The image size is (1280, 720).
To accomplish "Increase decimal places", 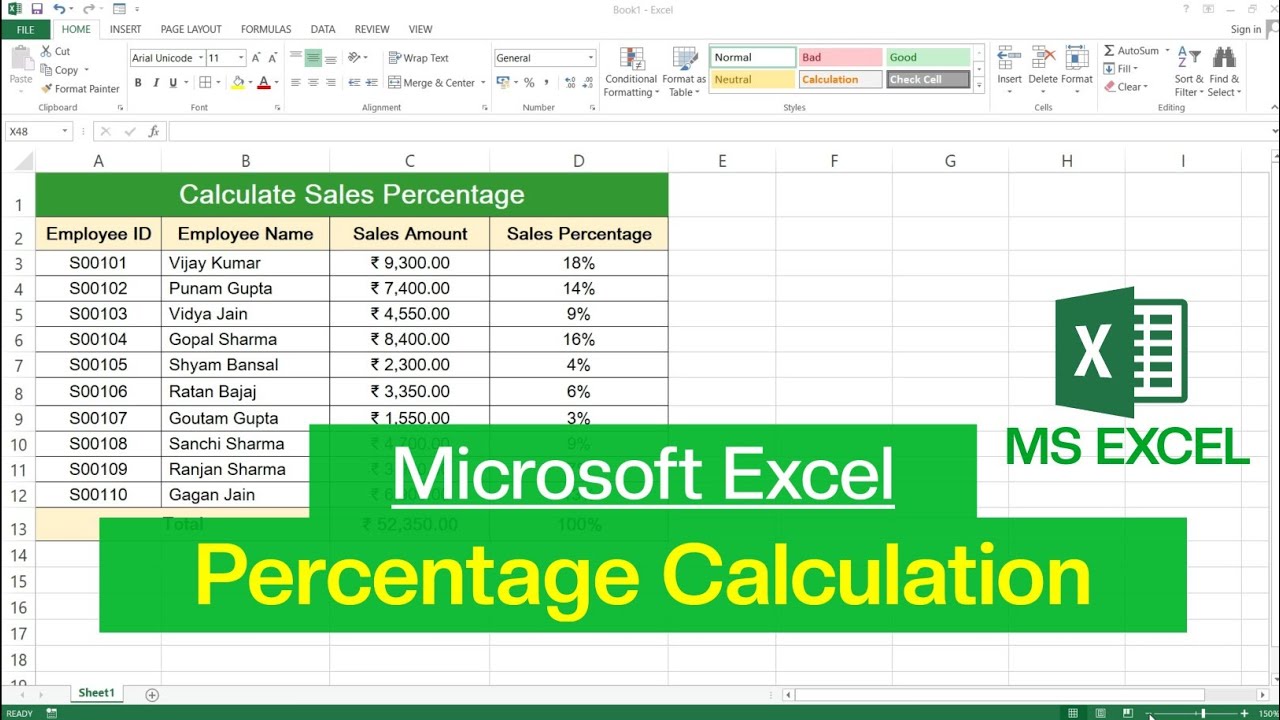I will (x=570, y=83).
